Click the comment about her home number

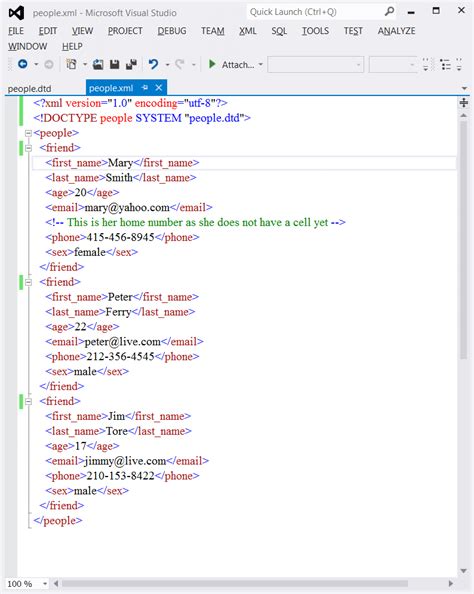coord(196,222)
